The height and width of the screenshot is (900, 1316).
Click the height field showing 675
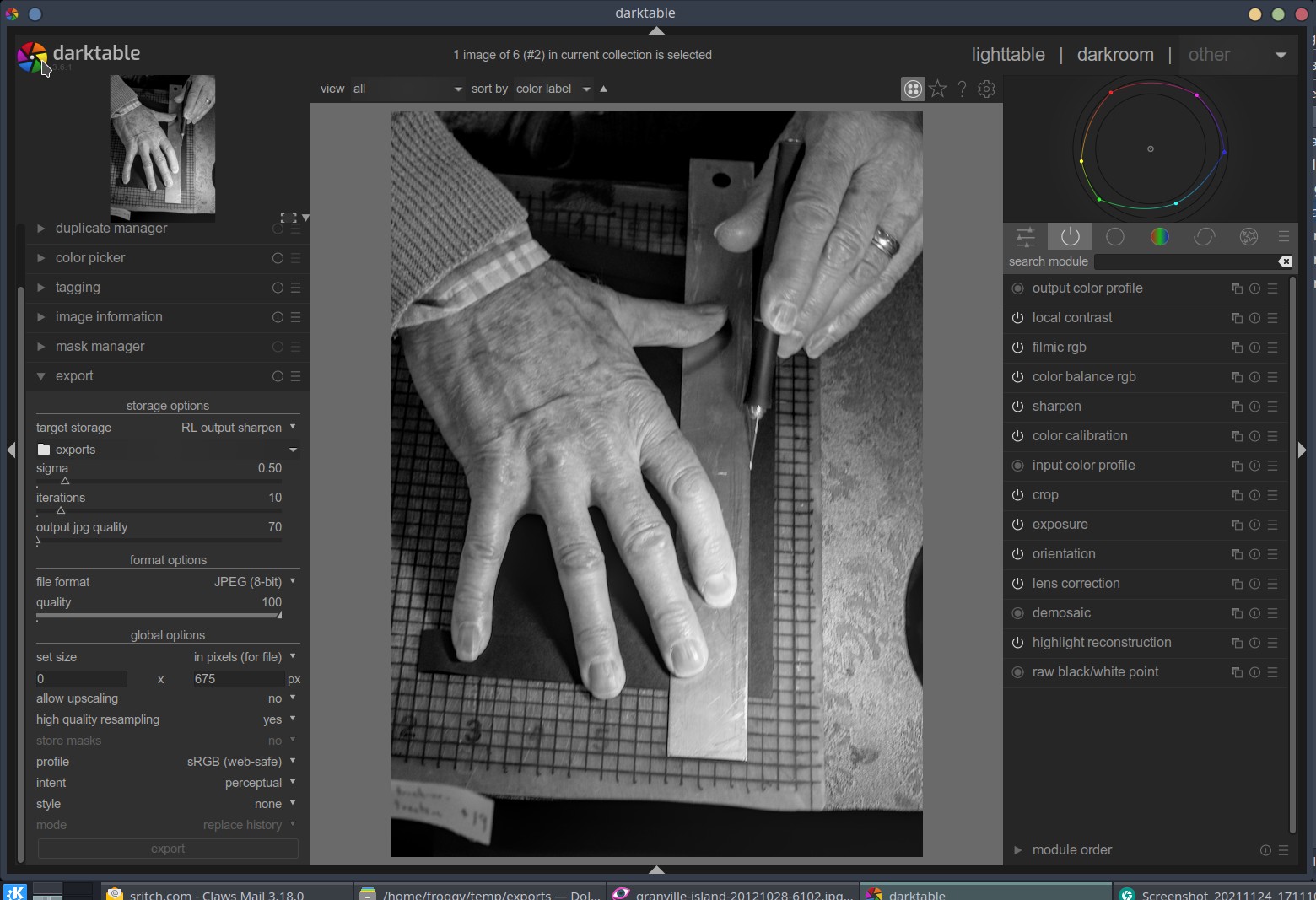[x=238, y=679]
